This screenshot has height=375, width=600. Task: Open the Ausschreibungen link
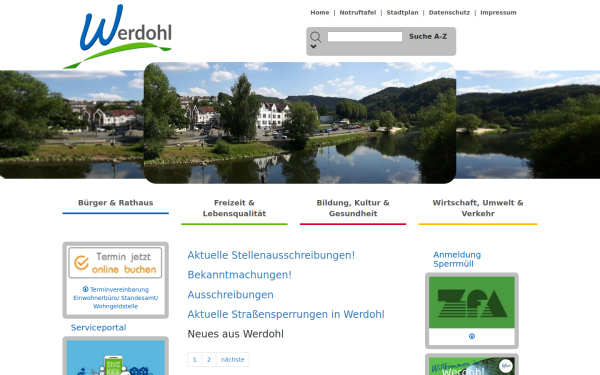[x=230, y=295]
